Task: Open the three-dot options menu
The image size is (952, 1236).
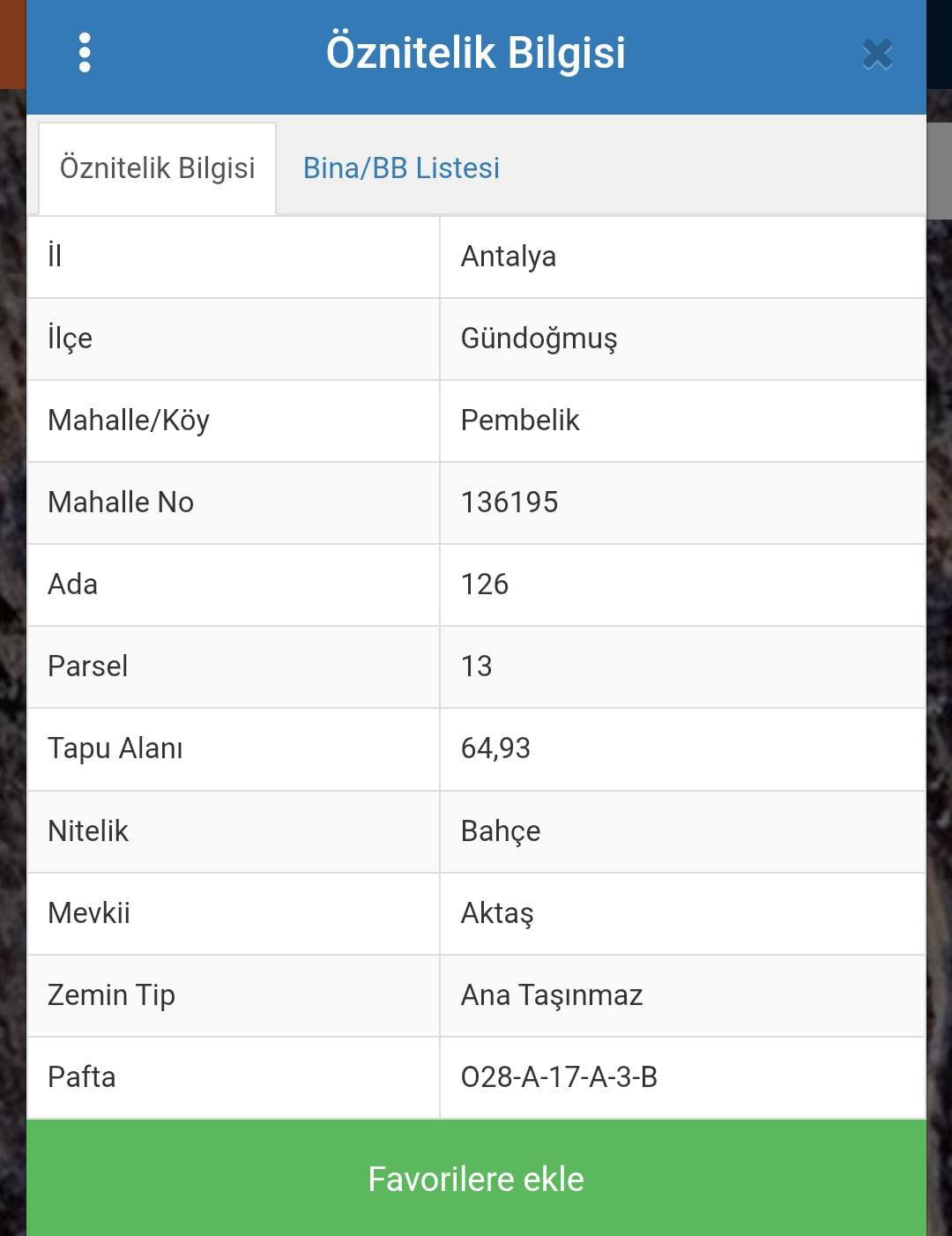Action: click(85, 53)
